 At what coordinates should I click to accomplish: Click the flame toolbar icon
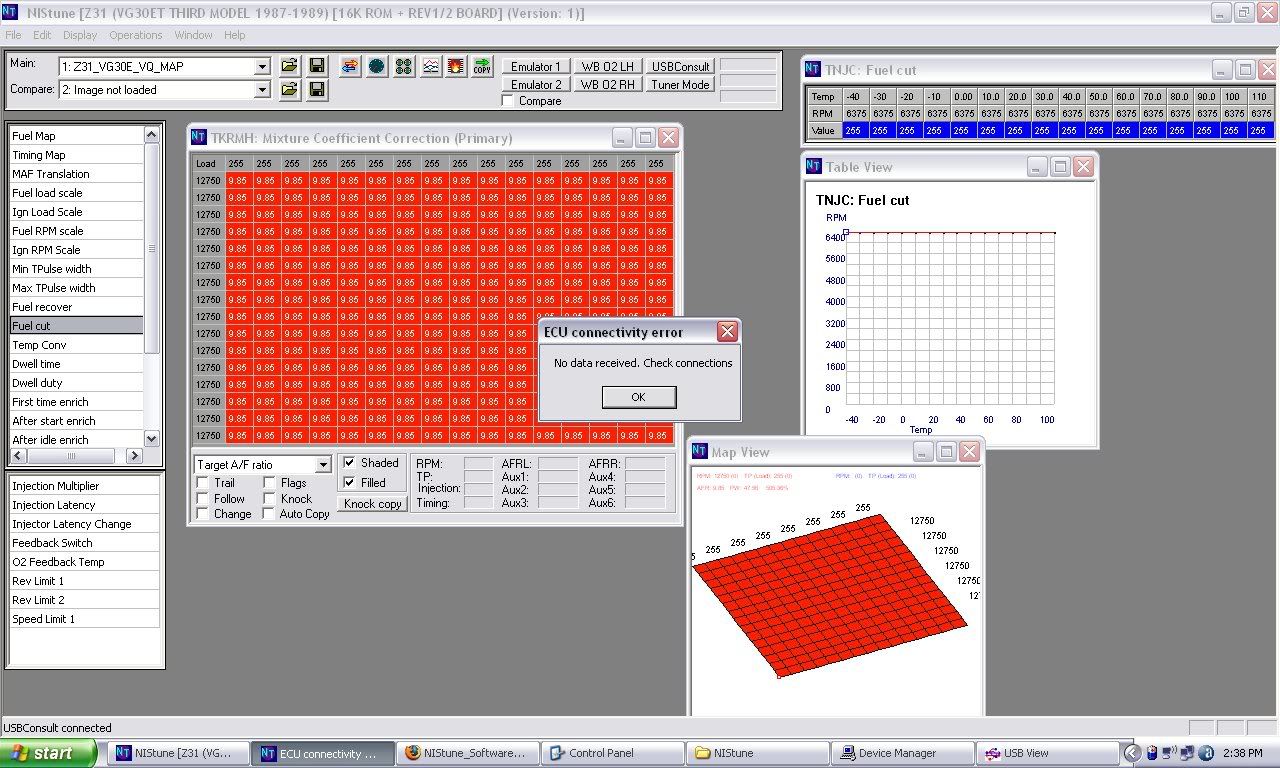point(456,66)
